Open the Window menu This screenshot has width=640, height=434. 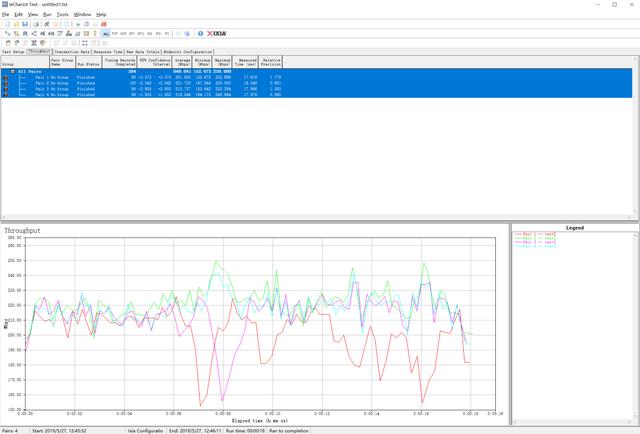point(84,14)
